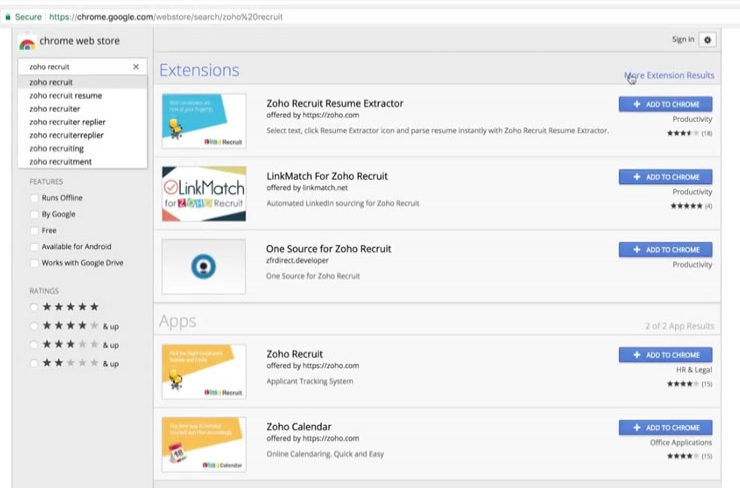Click the secure padlock icon in address bar
740x488 pixels.
pyautogui.click(x=8, y=17)
